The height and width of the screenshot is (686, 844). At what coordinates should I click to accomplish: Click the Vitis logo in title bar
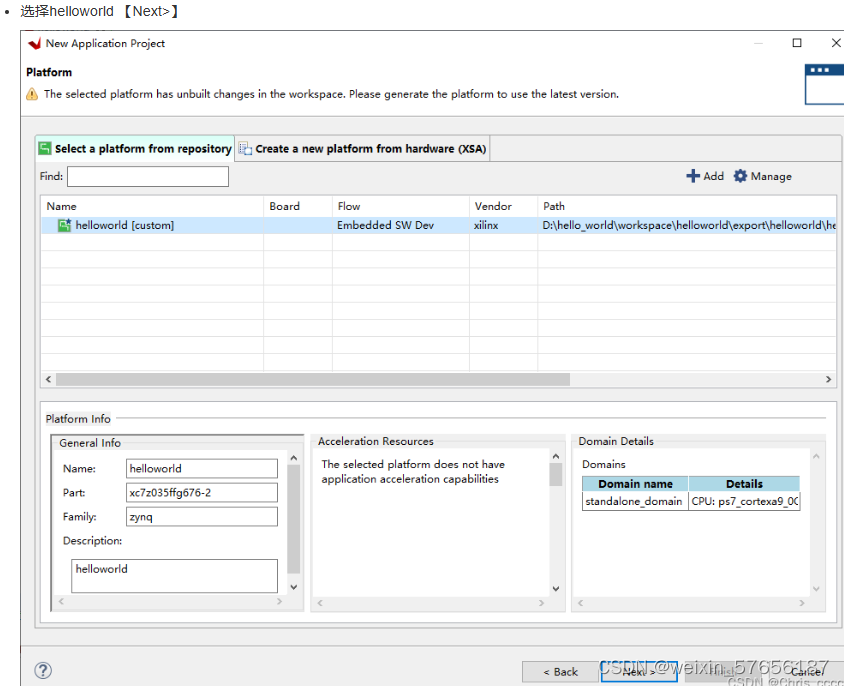(x=34, y=44)
